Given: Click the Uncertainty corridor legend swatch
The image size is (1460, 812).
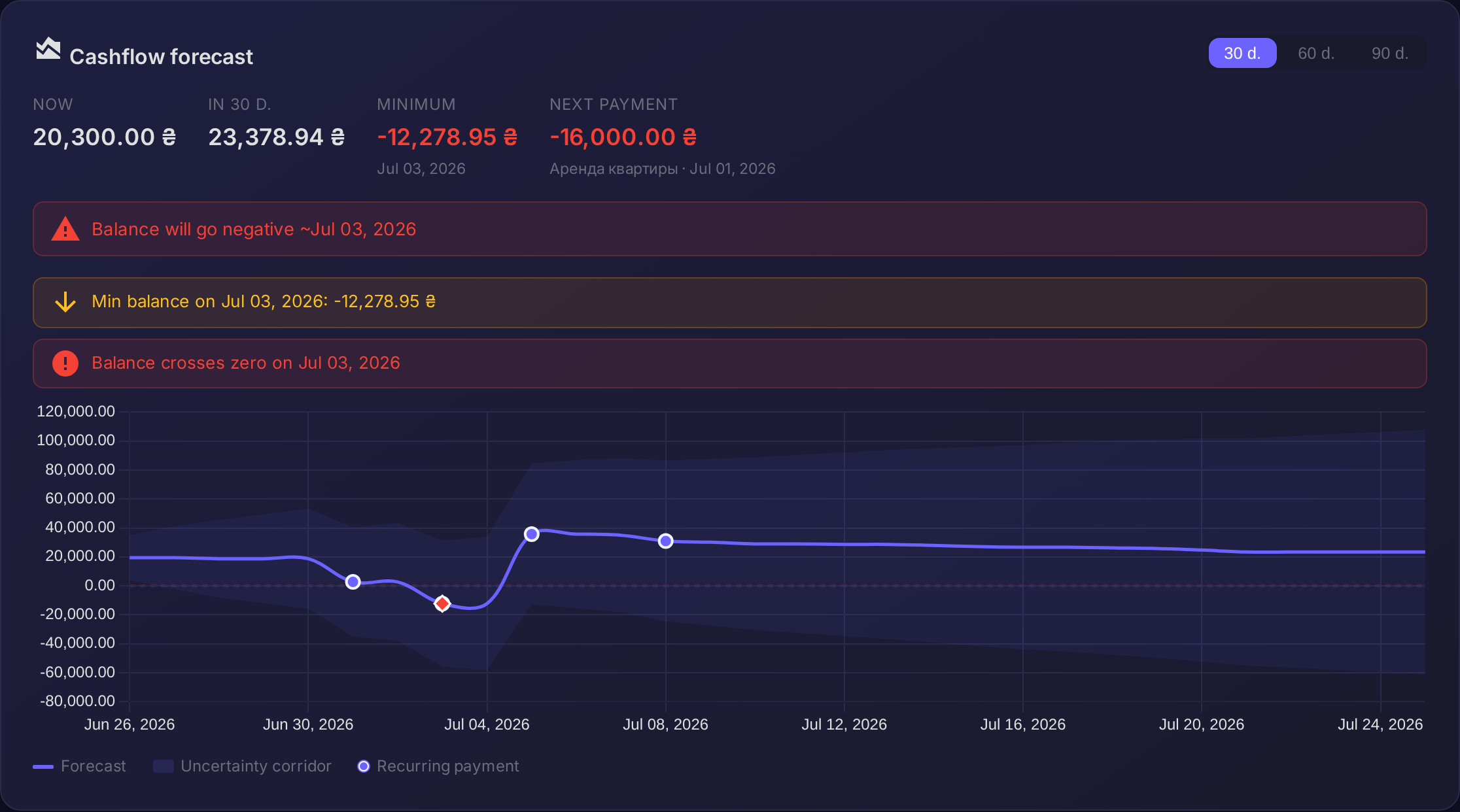Looking at the screenshot, I should click(x=164, y=766).
